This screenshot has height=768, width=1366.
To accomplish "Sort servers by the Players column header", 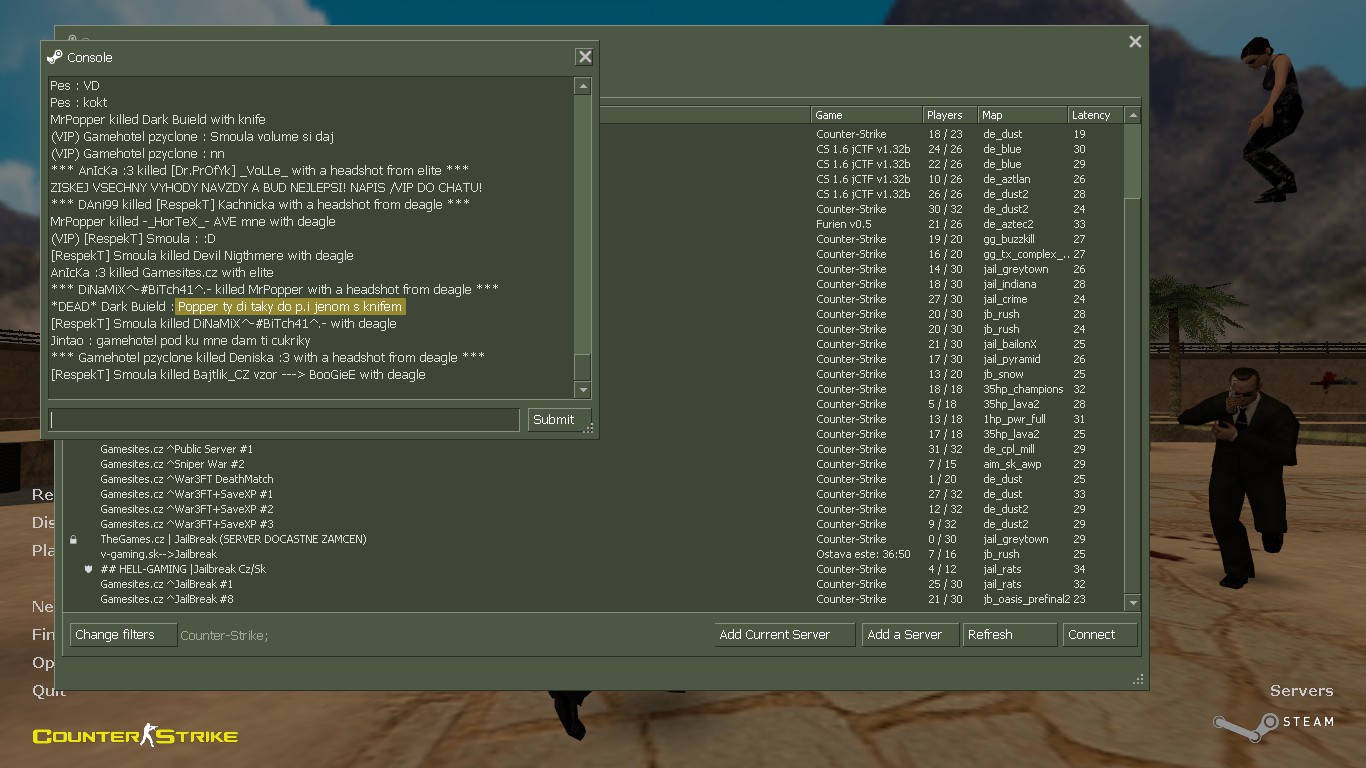I will click(x=949, y=115).
